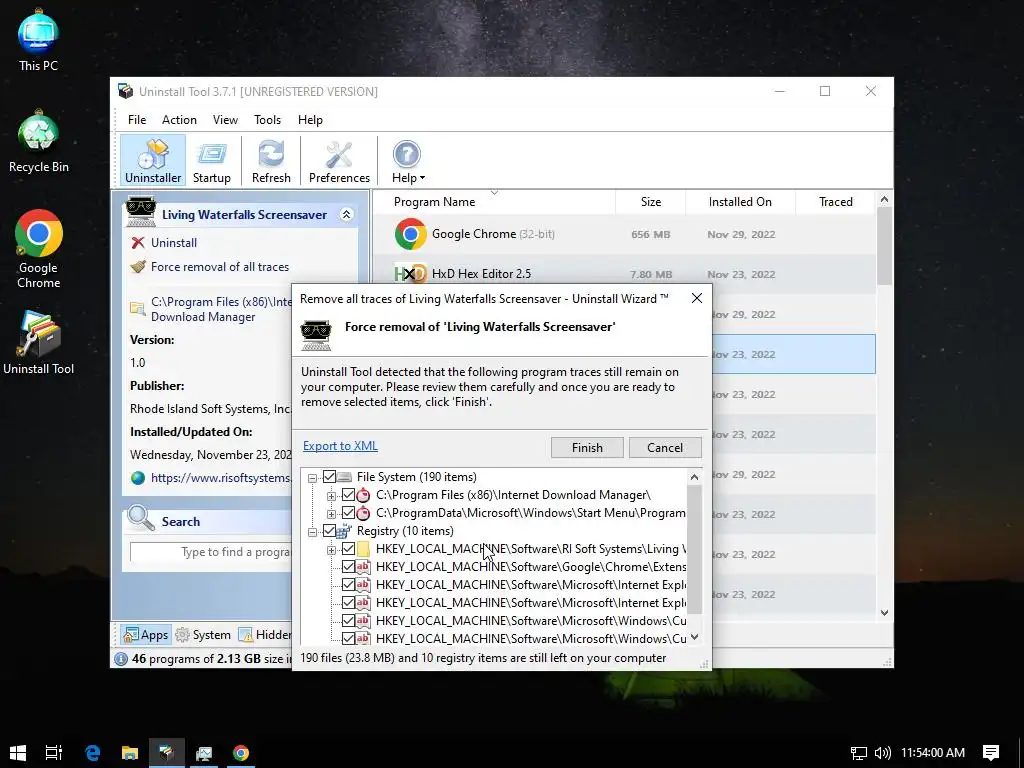Screen dimensions: 1024x768
Task: Uncheck the ProgramData Start Menu checkbox
Action: (x=348, y=513)
